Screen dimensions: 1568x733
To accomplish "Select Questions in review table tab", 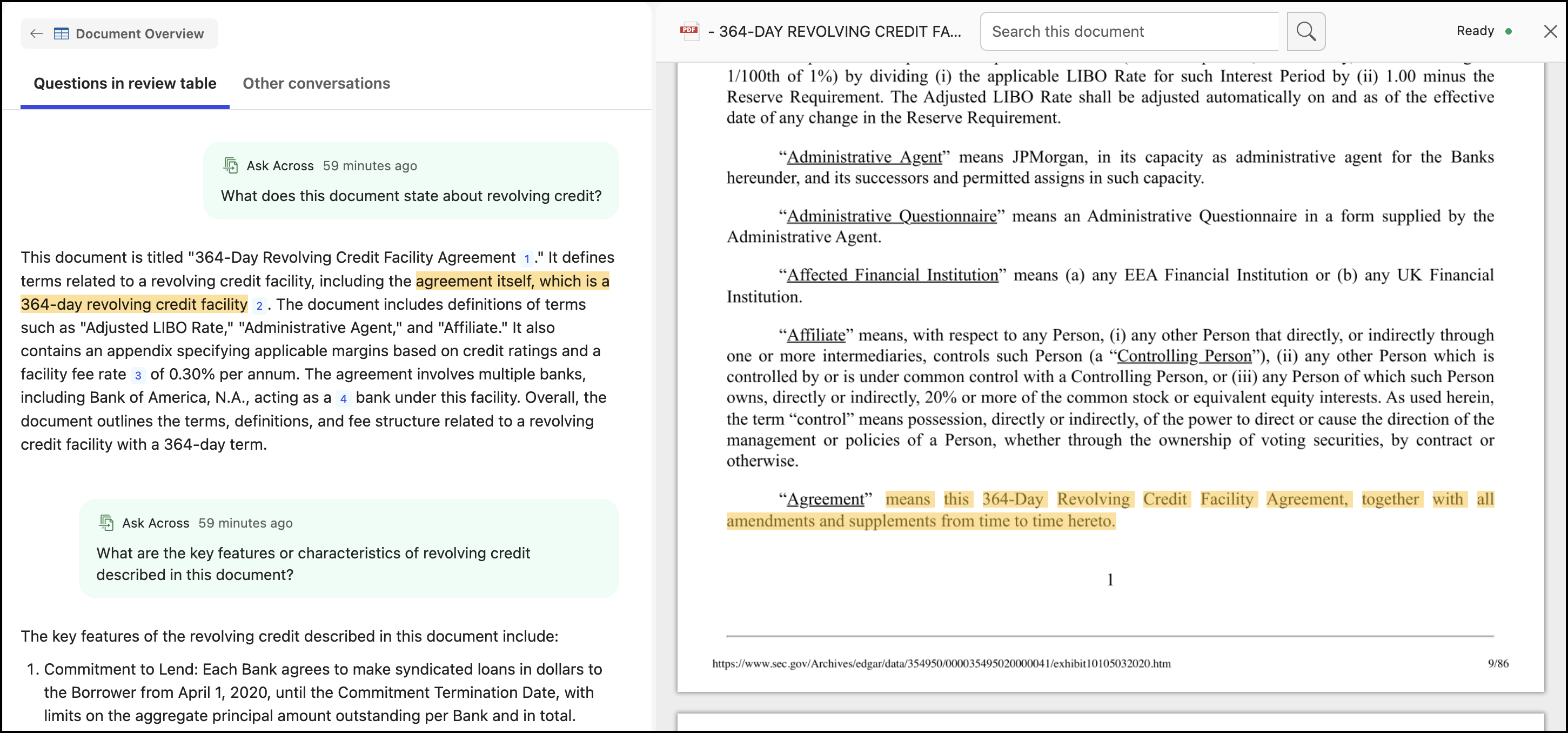I will pos(125,83).
